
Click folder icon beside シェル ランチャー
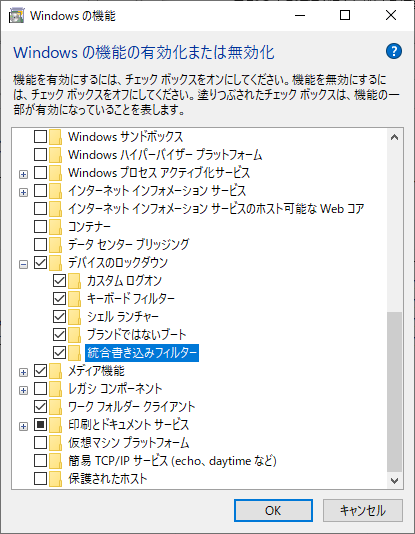tap(75, 317)
